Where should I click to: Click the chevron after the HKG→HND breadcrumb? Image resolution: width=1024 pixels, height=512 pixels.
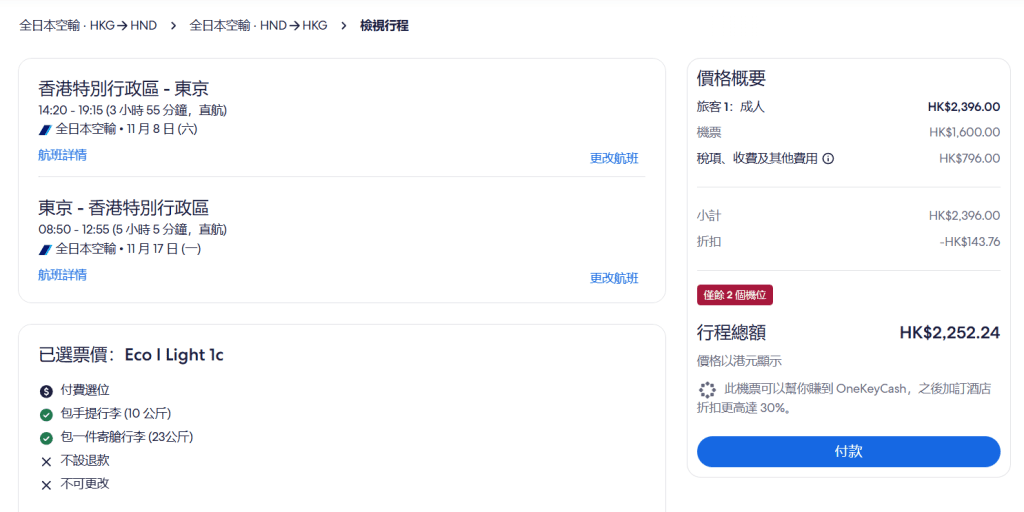pos(173,26)
